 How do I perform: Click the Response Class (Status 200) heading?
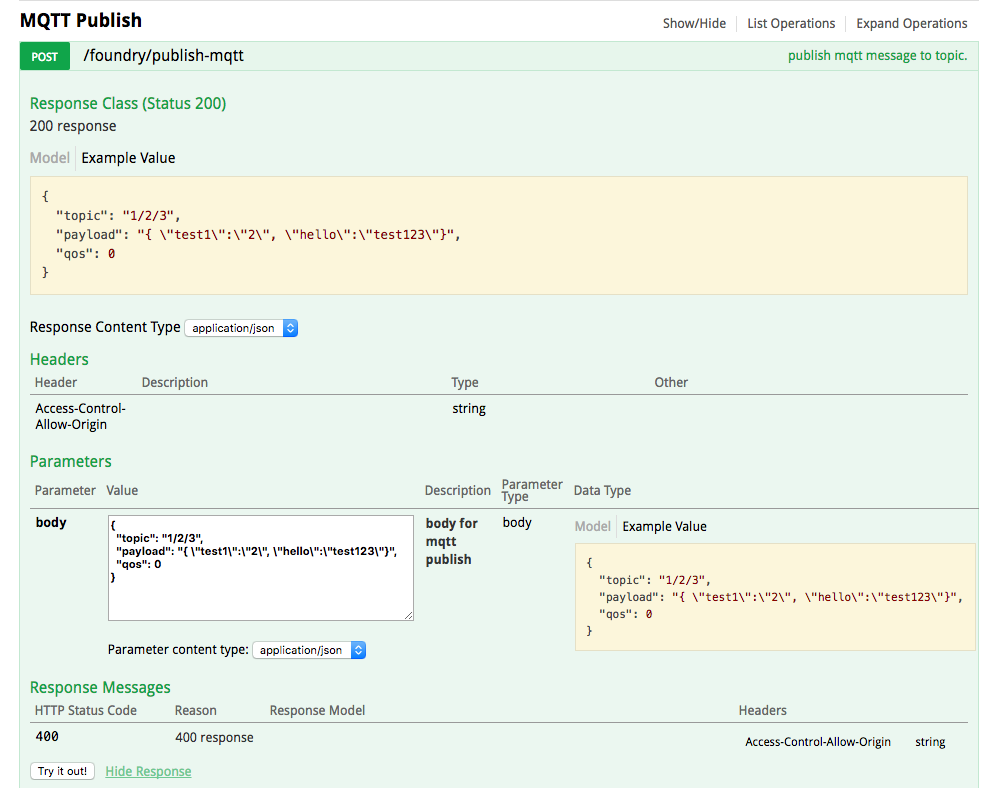(128, 103)
